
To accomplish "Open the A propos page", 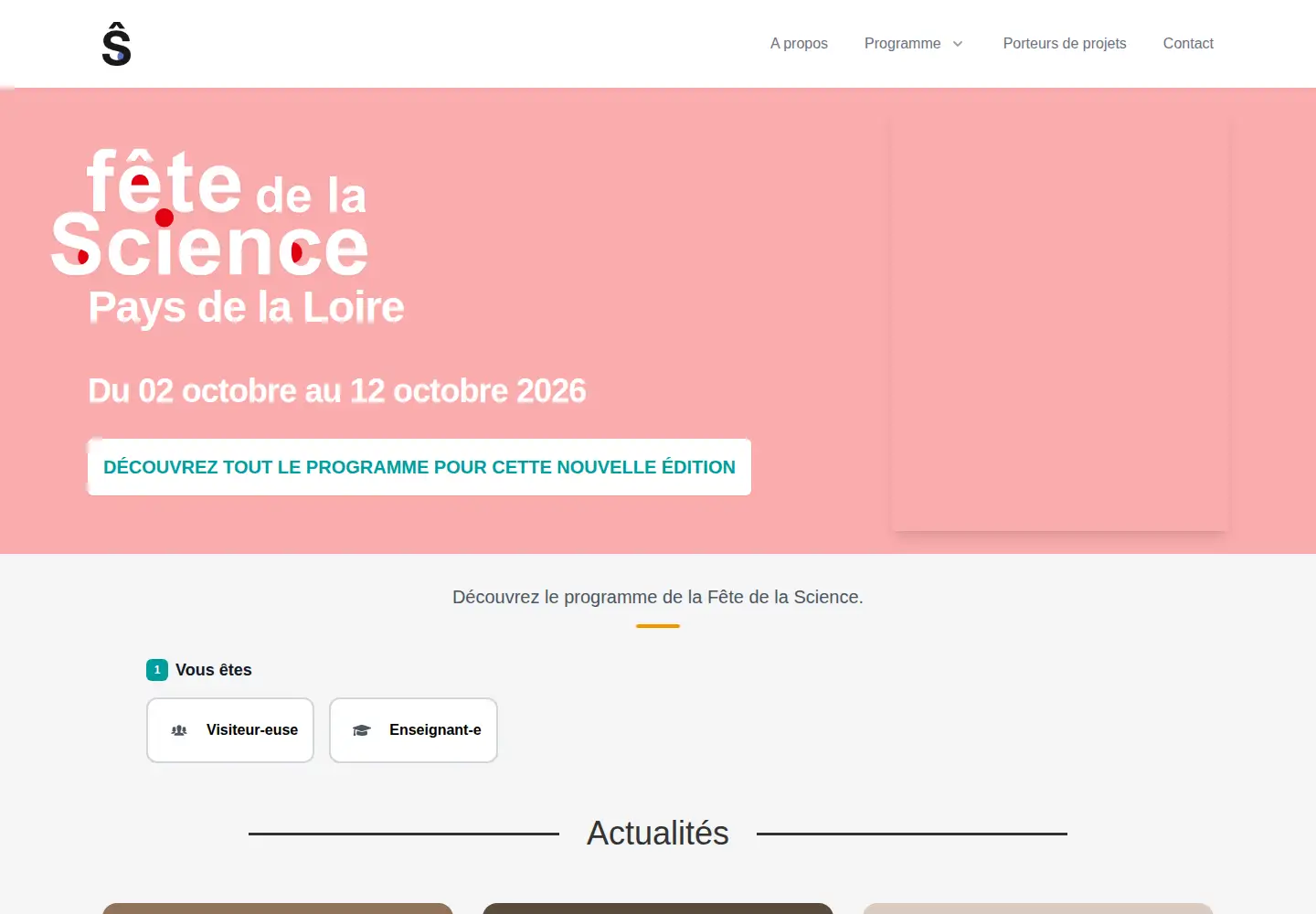I will pos(799,43).
